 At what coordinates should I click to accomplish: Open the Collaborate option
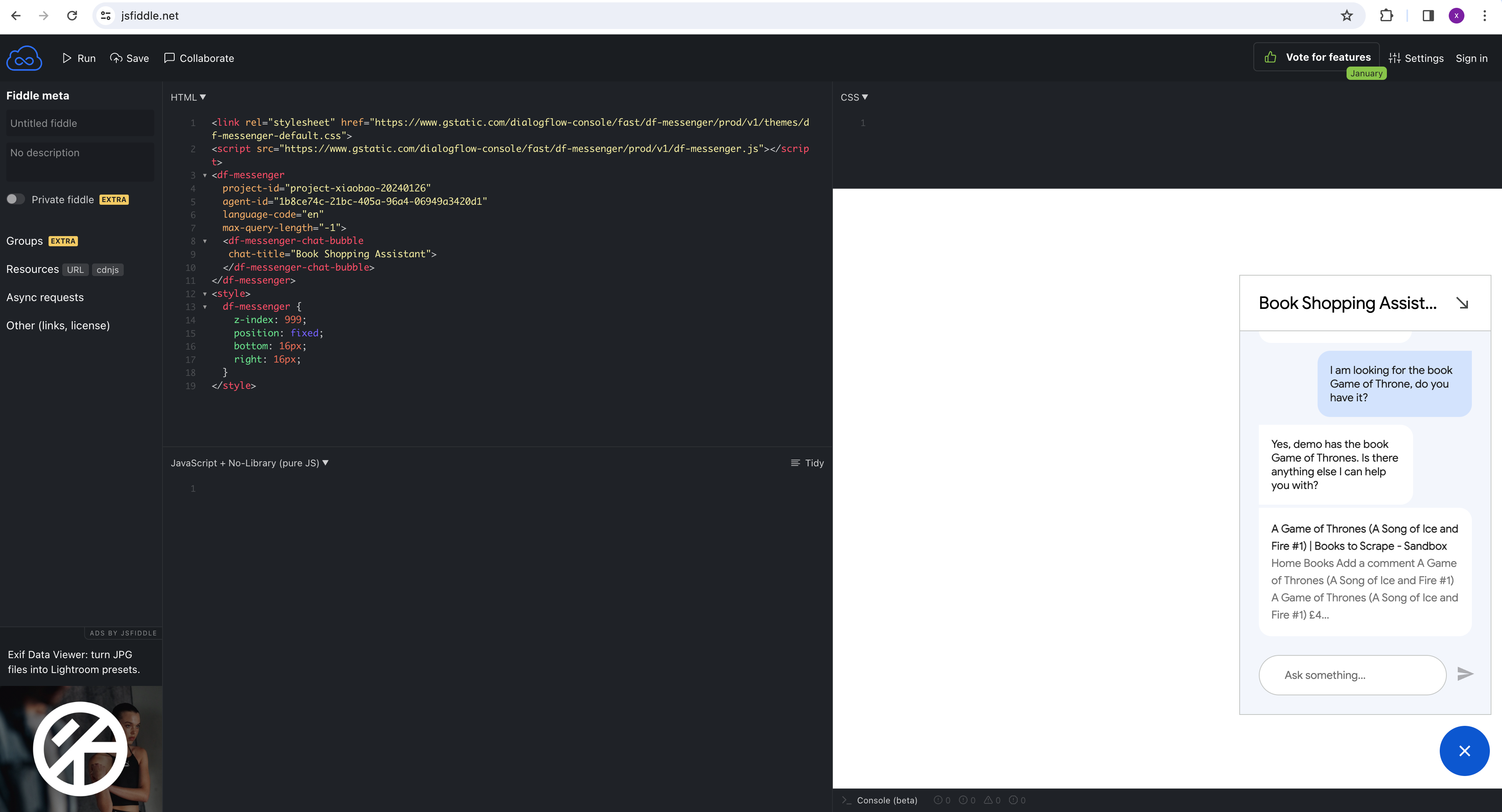[199, 58]
